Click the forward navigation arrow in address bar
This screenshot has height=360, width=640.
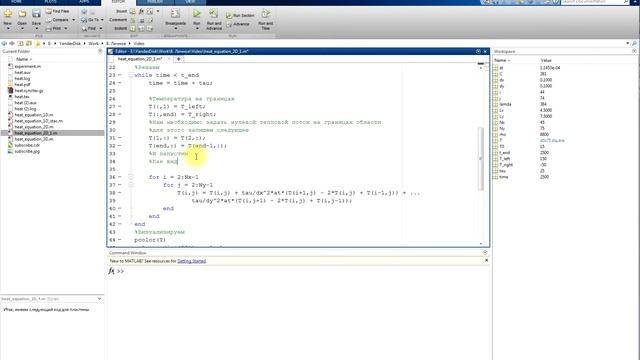[x=12, y=43]
